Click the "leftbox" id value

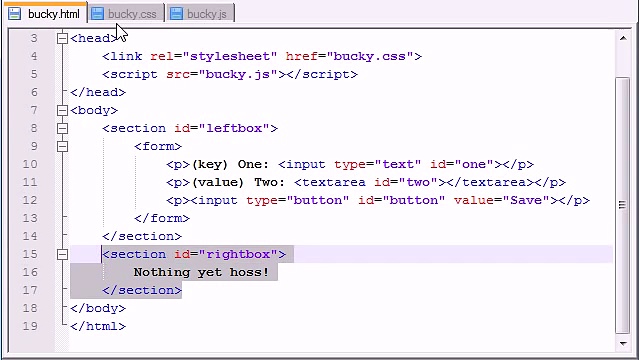tap(234, 128)
